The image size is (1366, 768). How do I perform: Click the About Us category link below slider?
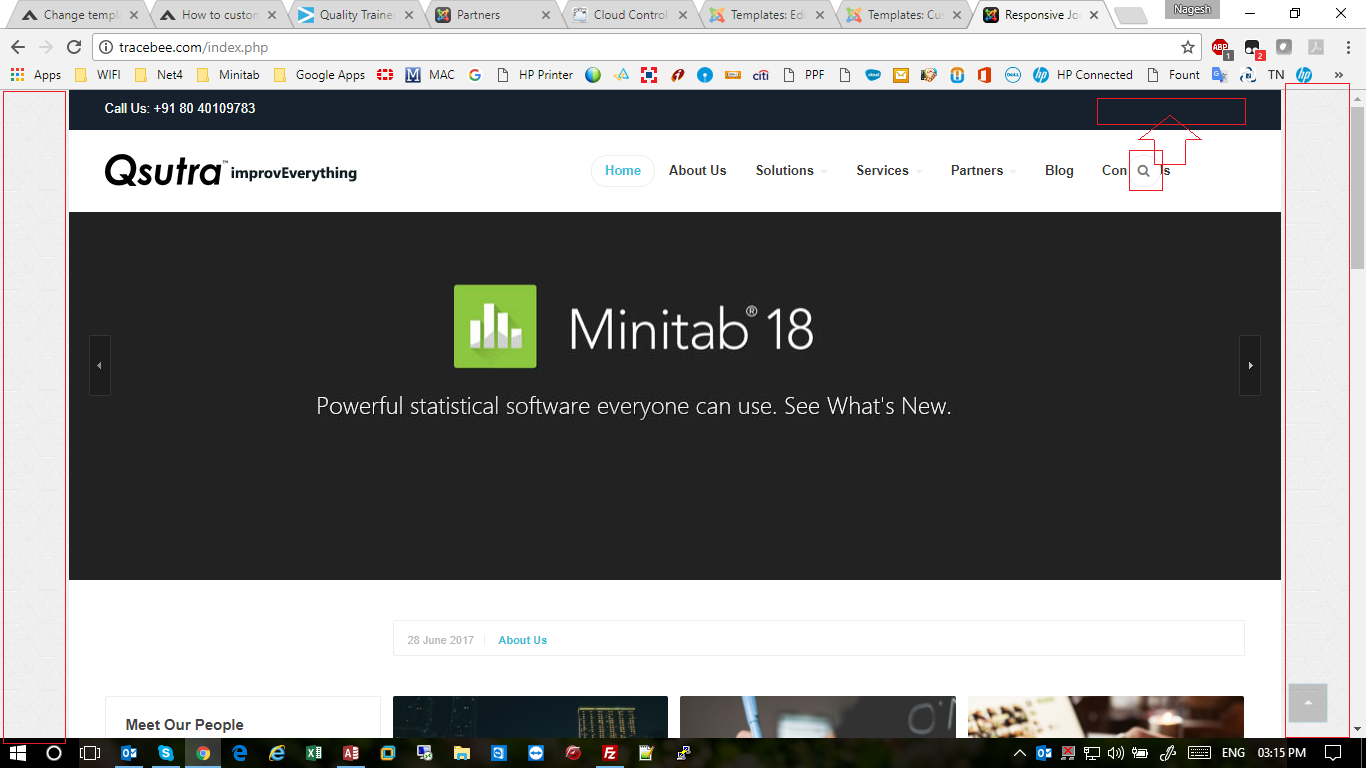pos(523,640)
